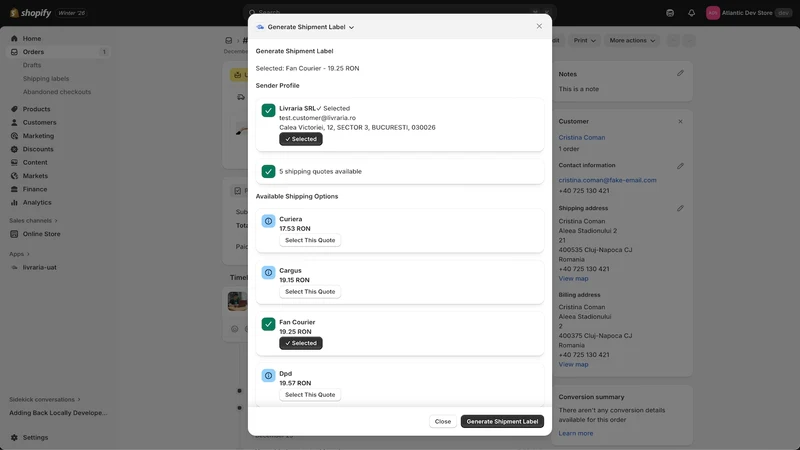Click the Selected toggle under Fan Courier

tap(301, 343)
